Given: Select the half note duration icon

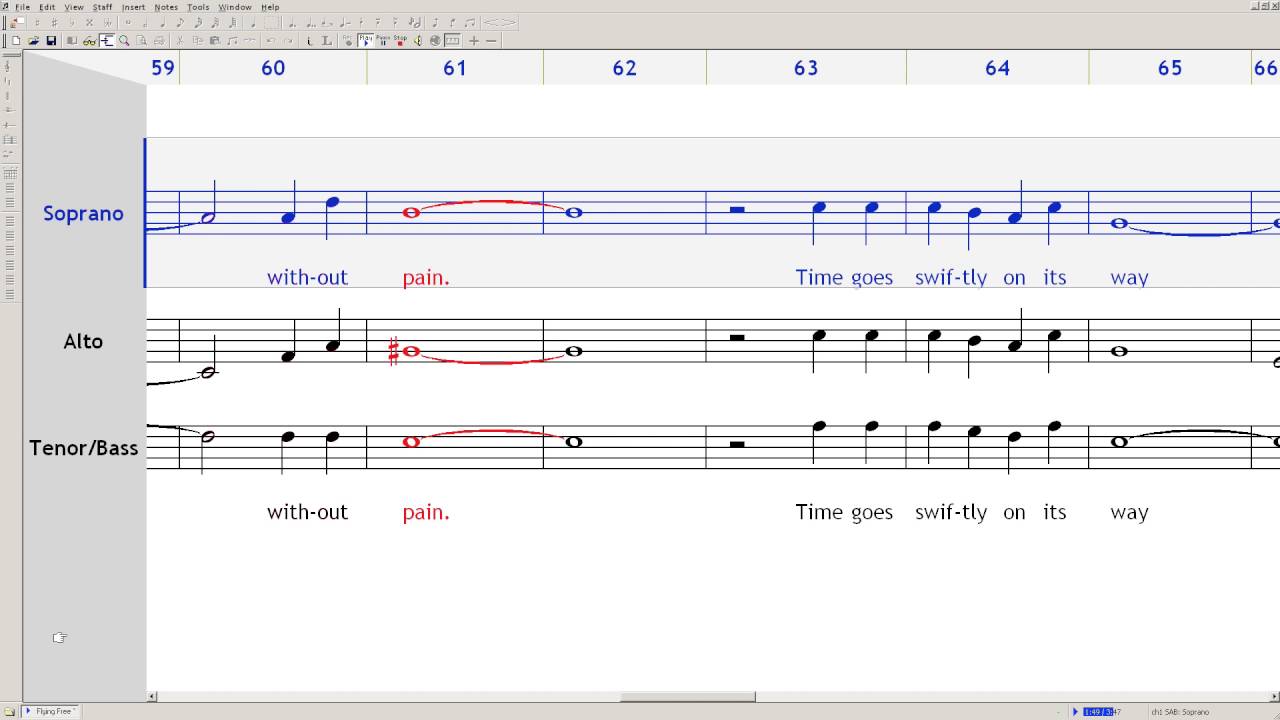Looking at the screenshot, I should [x=145, y=22].
